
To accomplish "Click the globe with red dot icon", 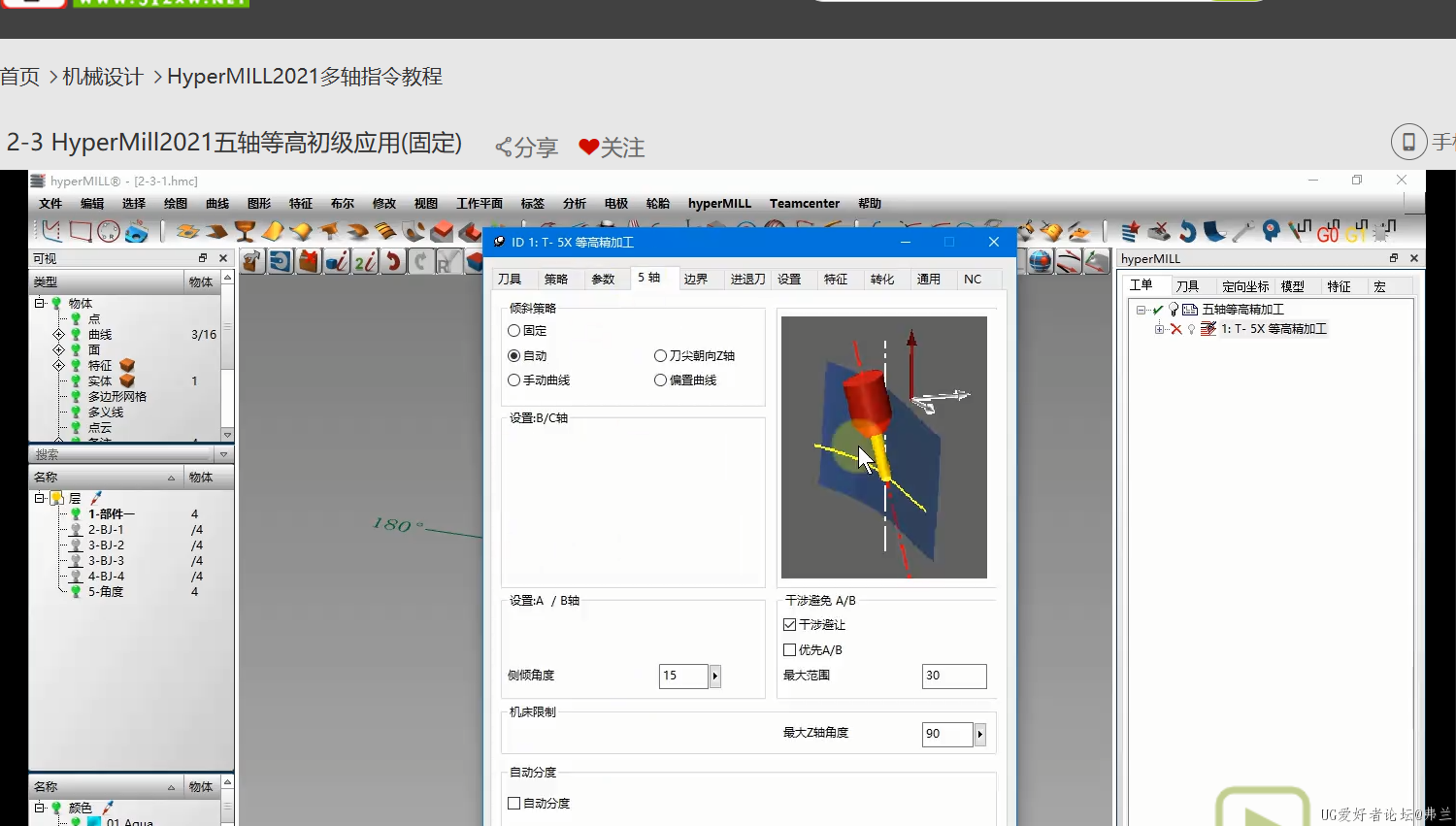I will [x=1041, y=261].
